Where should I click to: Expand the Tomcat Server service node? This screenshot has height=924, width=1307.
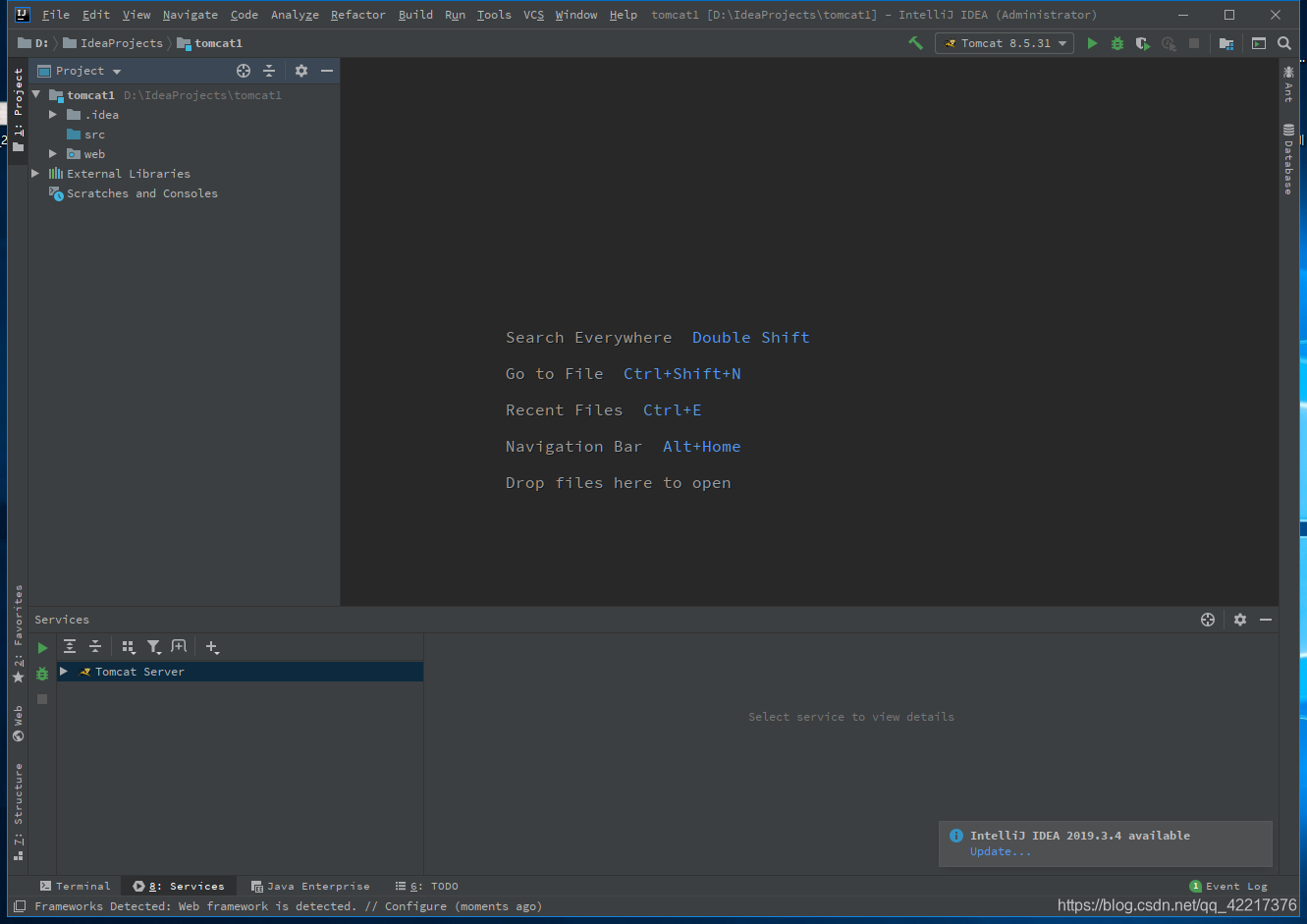(x=64, y=672)
